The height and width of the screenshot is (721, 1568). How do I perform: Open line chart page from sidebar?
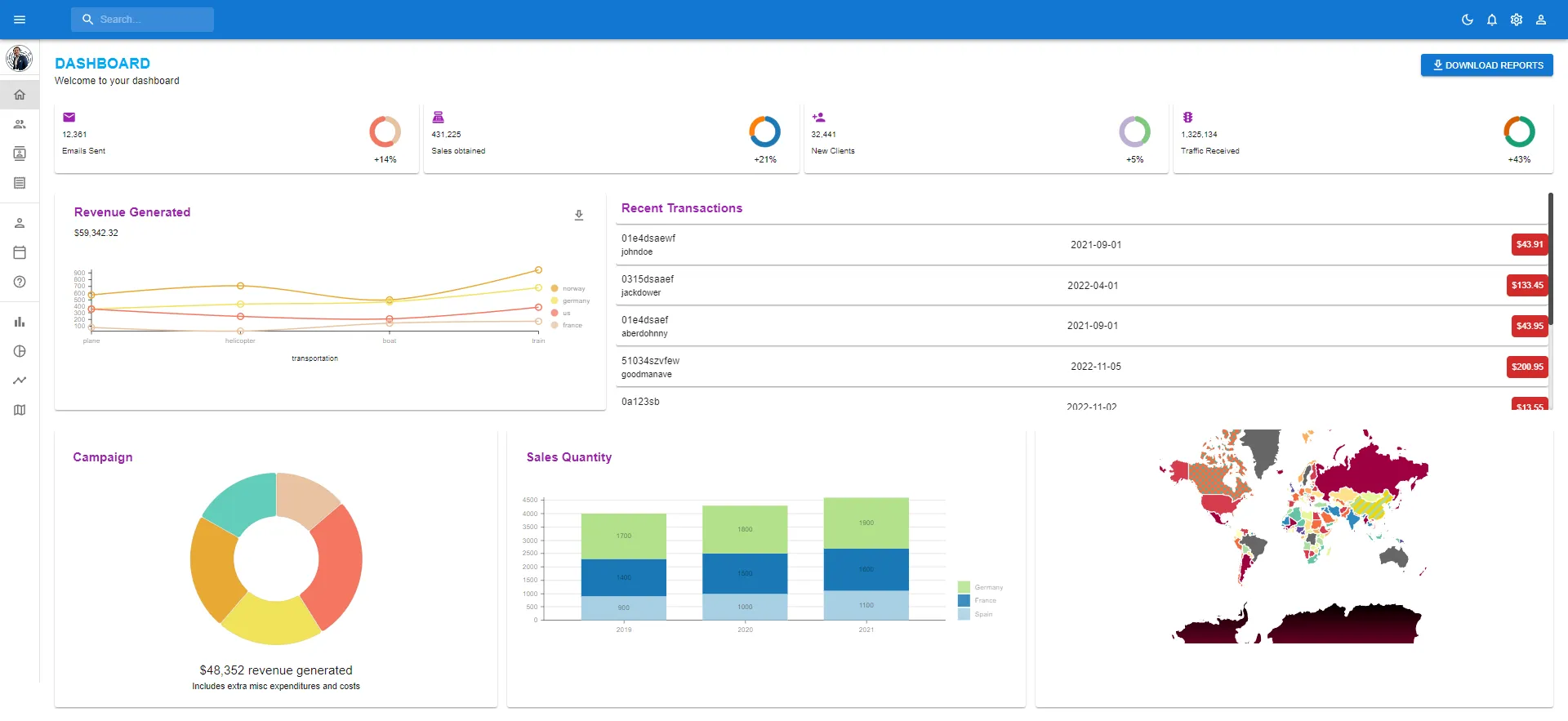pos(20,381)
